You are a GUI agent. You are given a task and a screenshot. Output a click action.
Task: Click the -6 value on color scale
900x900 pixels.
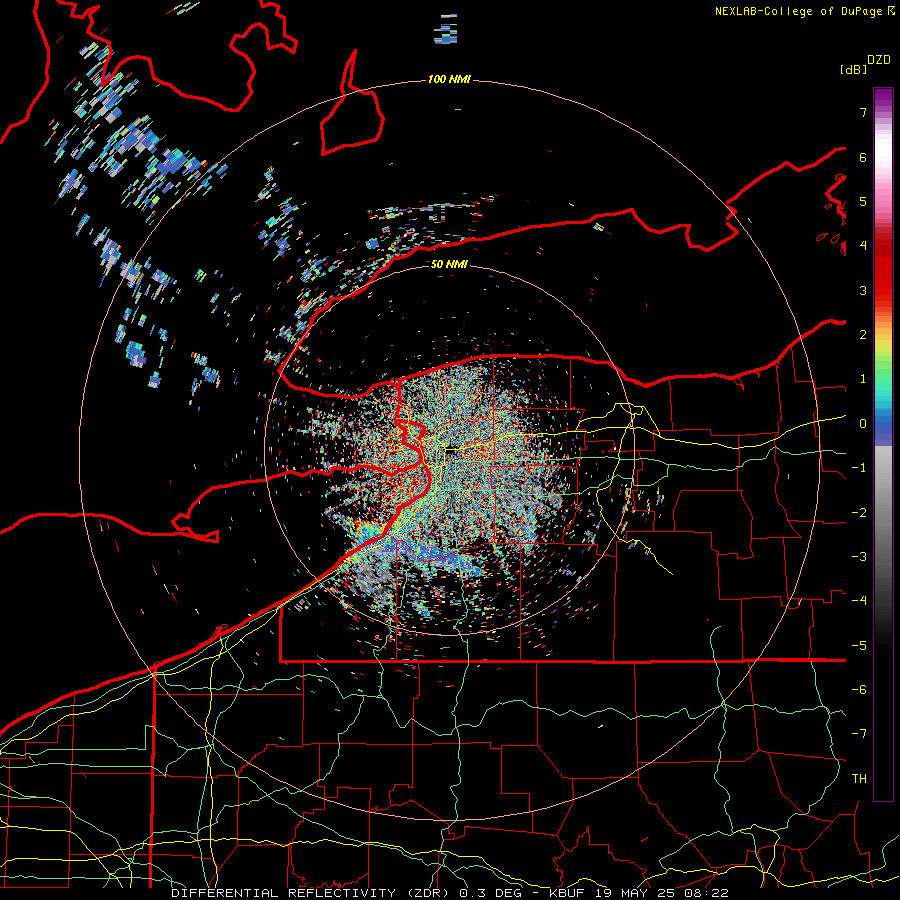859,690
